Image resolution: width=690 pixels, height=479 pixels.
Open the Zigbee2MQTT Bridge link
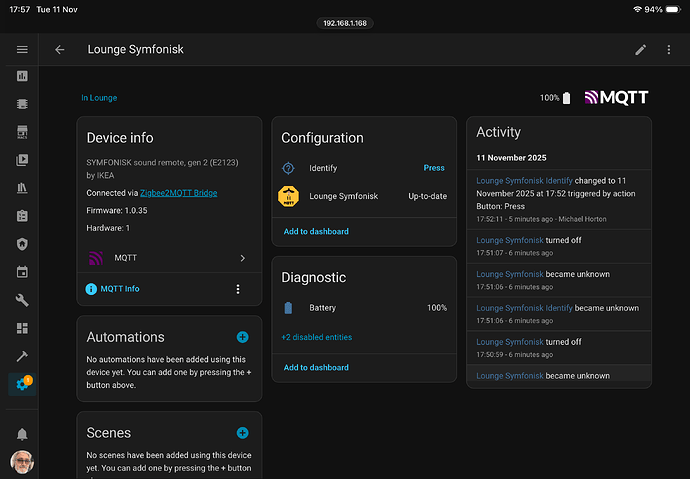click(179, 192)
